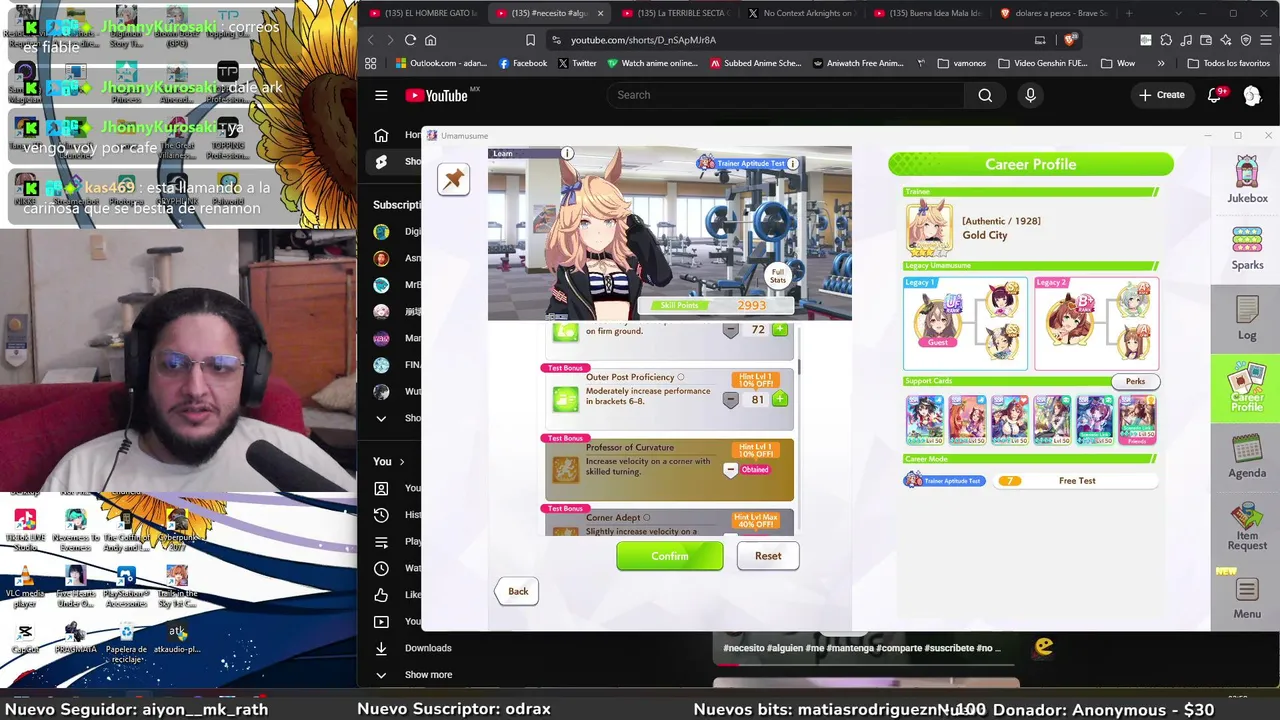This screenshot has height=720, width=1280.
Task: Click the YouTube search magnifier button
Action: coord(985,95)
